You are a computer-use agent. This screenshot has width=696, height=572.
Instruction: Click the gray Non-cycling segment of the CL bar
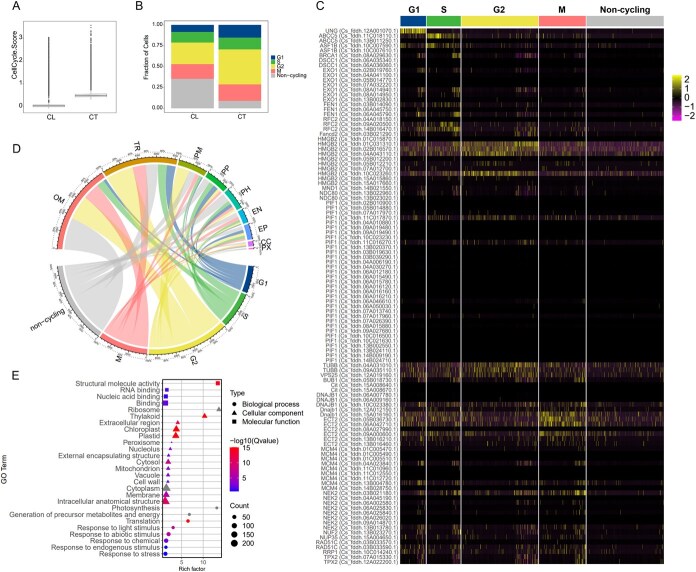[x=192, y=93]
